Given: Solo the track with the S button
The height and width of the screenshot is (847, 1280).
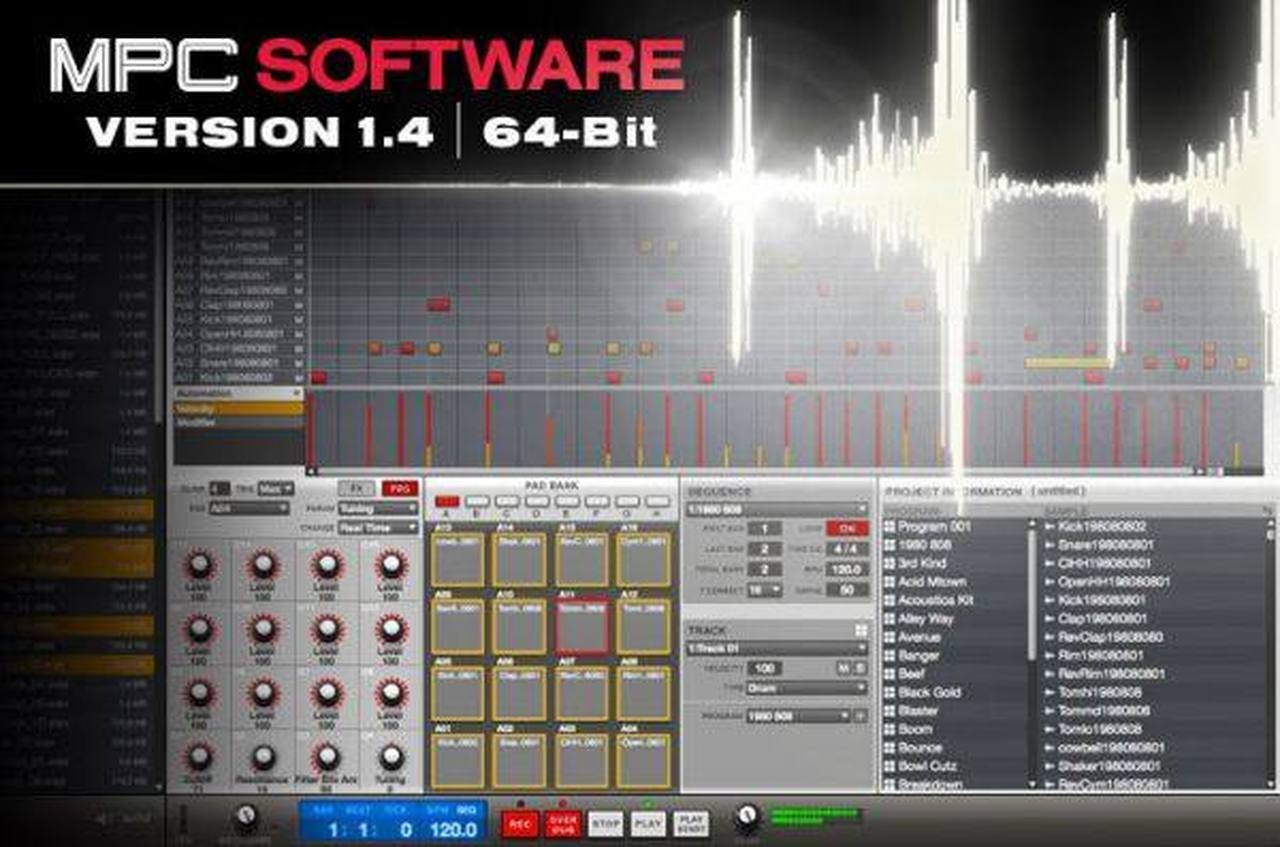Looking at the screenshot, I should point(860,668).
